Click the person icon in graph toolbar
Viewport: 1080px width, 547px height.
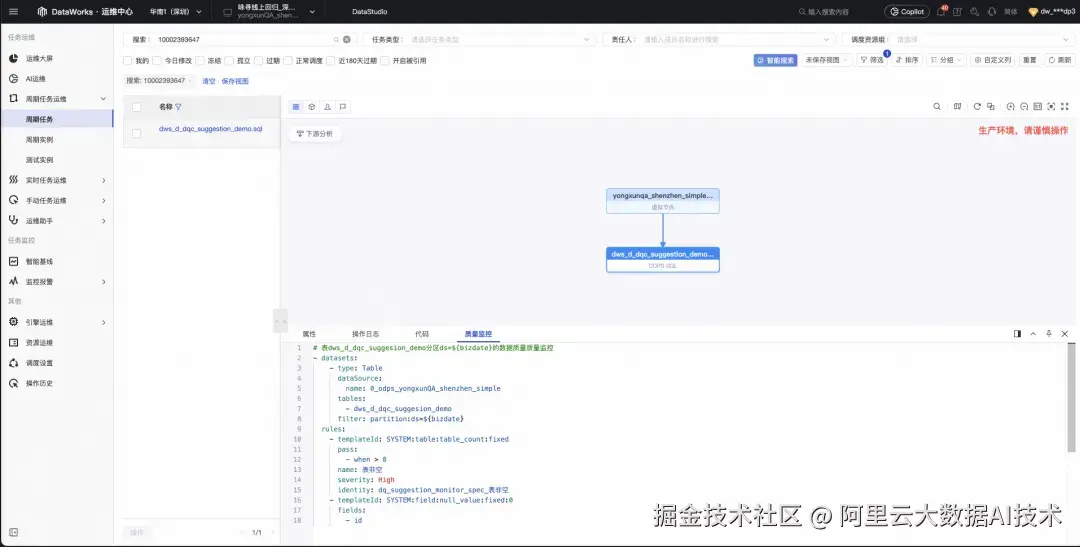pyautogui.click(x=327, y=107)
